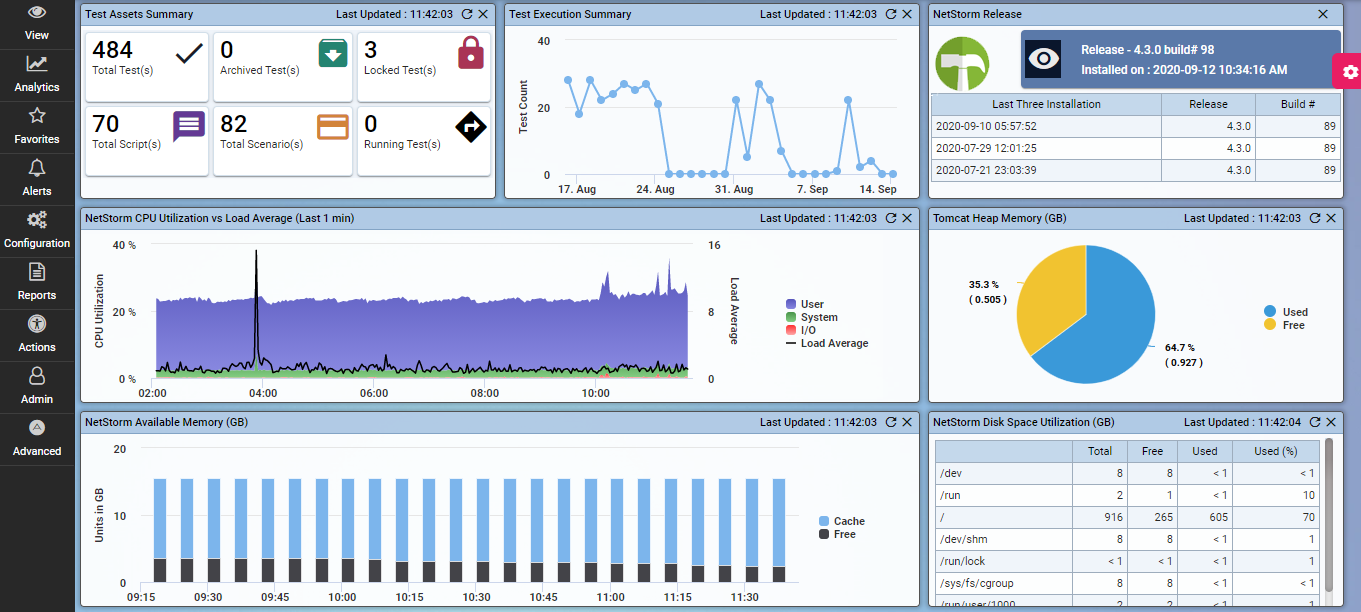The image size is (1361, 612).
Task: Select installation row "2020-07-21 23:03:39"
Action: point(1135,170)
